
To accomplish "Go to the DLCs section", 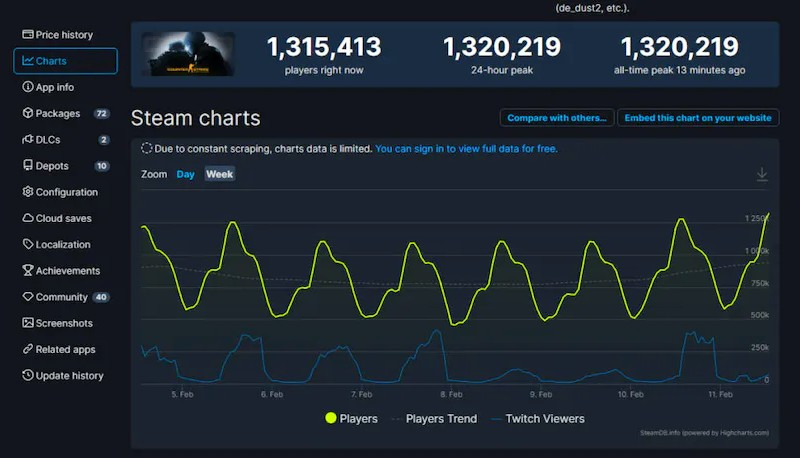I will 65,140.
